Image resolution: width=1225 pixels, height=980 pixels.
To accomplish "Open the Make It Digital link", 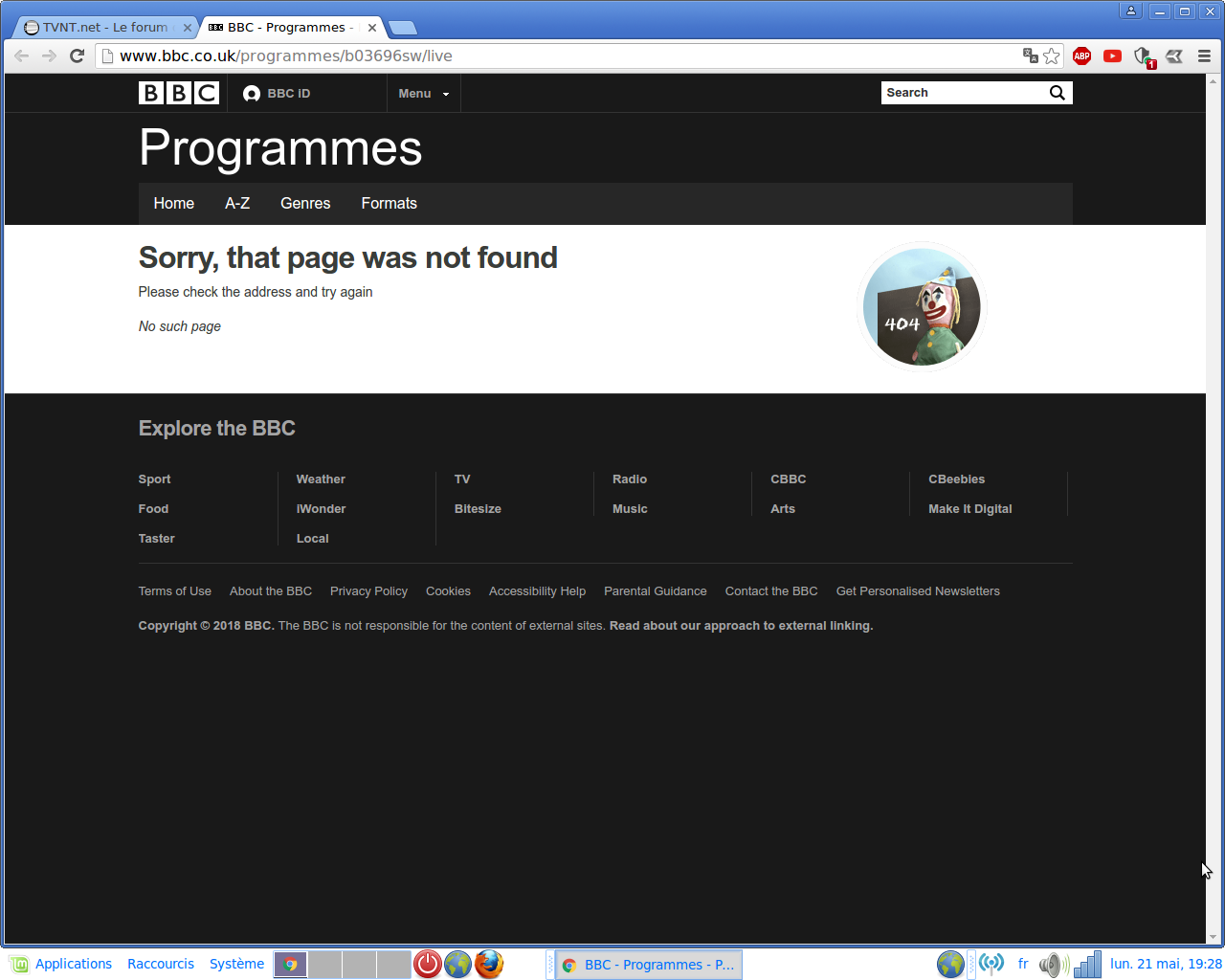I will tap(969, 509).
